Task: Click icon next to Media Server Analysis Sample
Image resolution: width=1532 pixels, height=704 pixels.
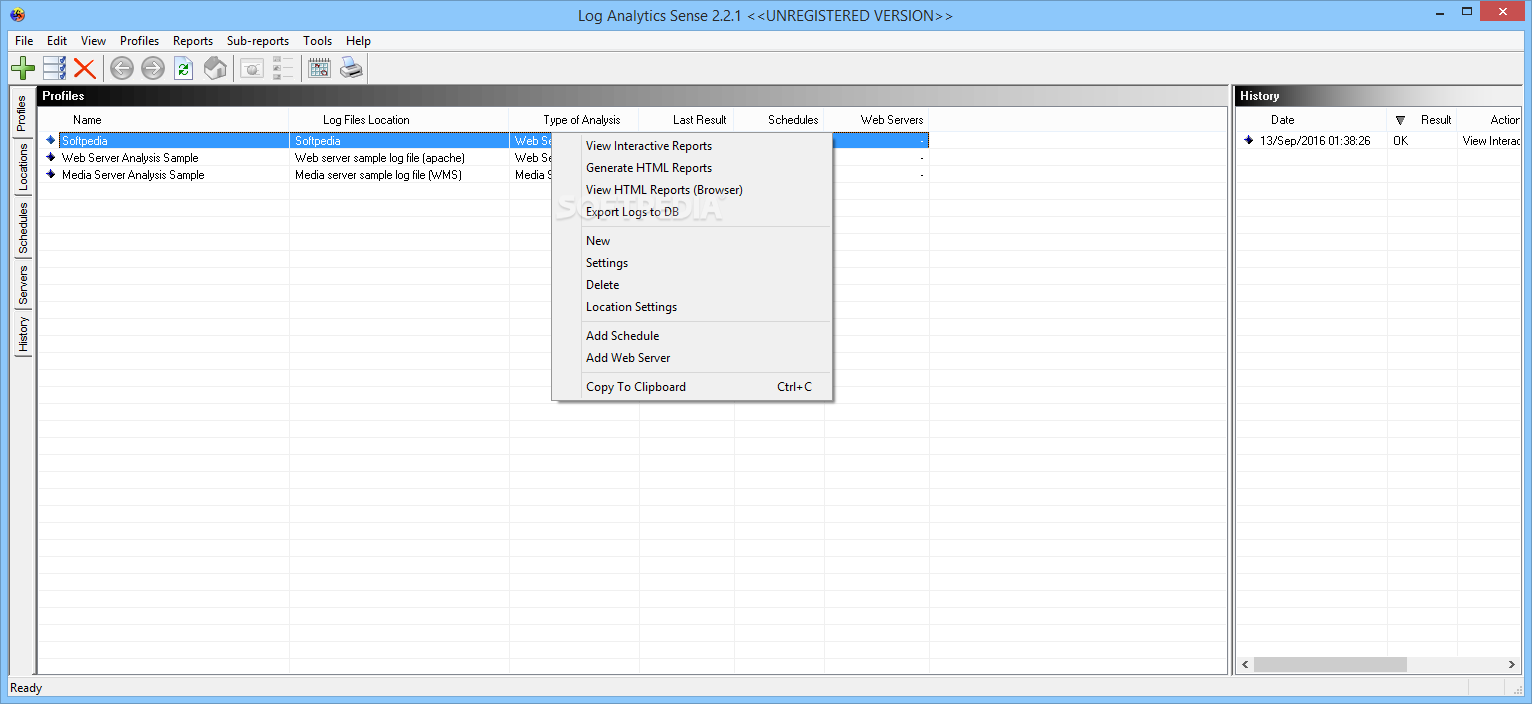Action: click(51, 174)
